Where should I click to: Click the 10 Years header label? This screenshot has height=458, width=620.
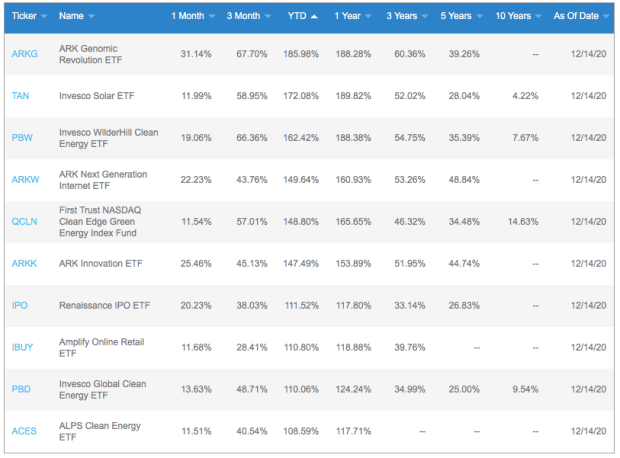pyautogui.click(x=513, y=16)
